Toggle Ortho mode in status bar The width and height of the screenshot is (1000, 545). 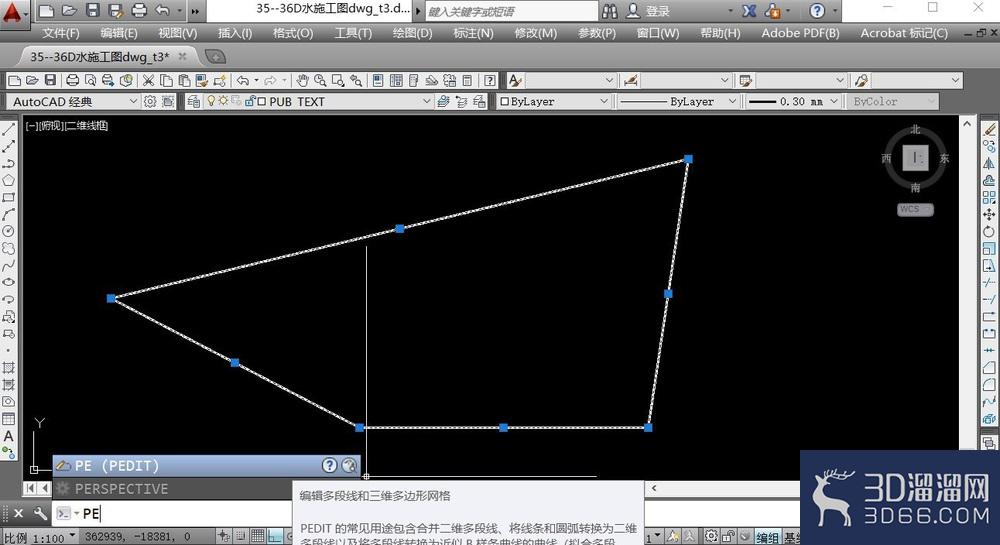[x=274, y=537]
